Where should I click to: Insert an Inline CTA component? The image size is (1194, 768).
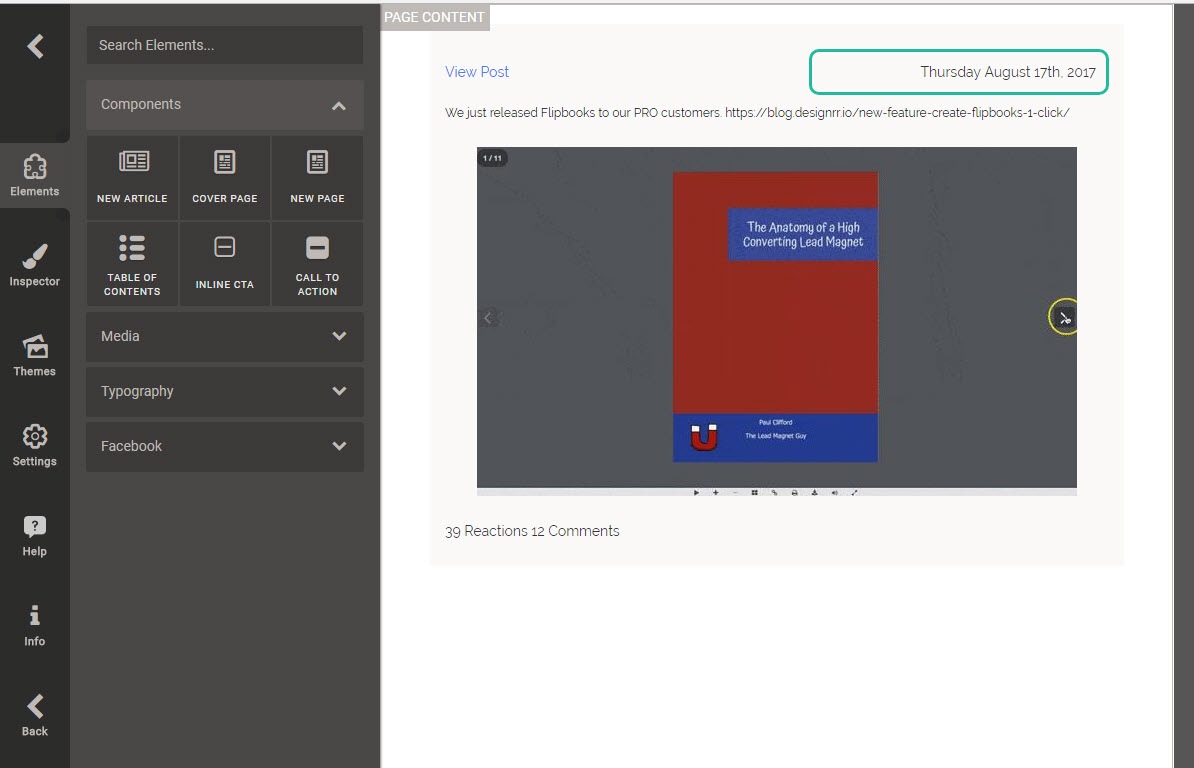(x=225, y=264)
